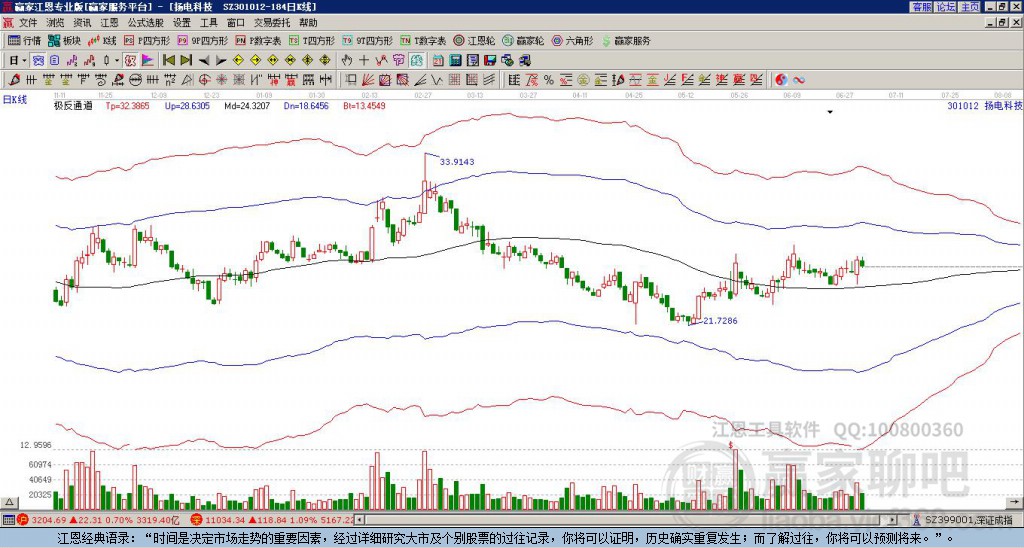Open the 浏览 menu
Screen dimensions: 1024x548
coord(56,23)
